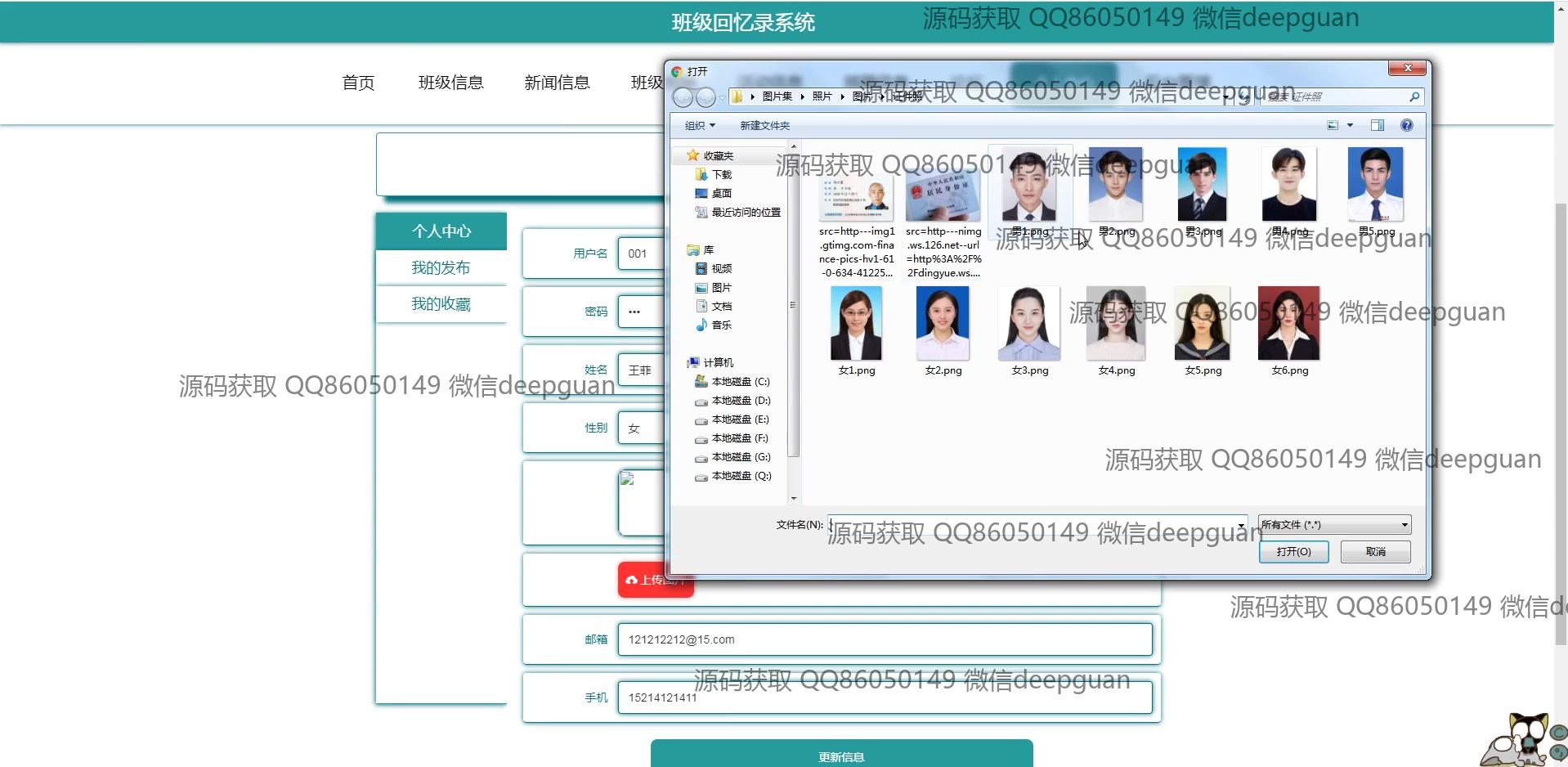Click the Help question mark icon in dialog

1406,125
